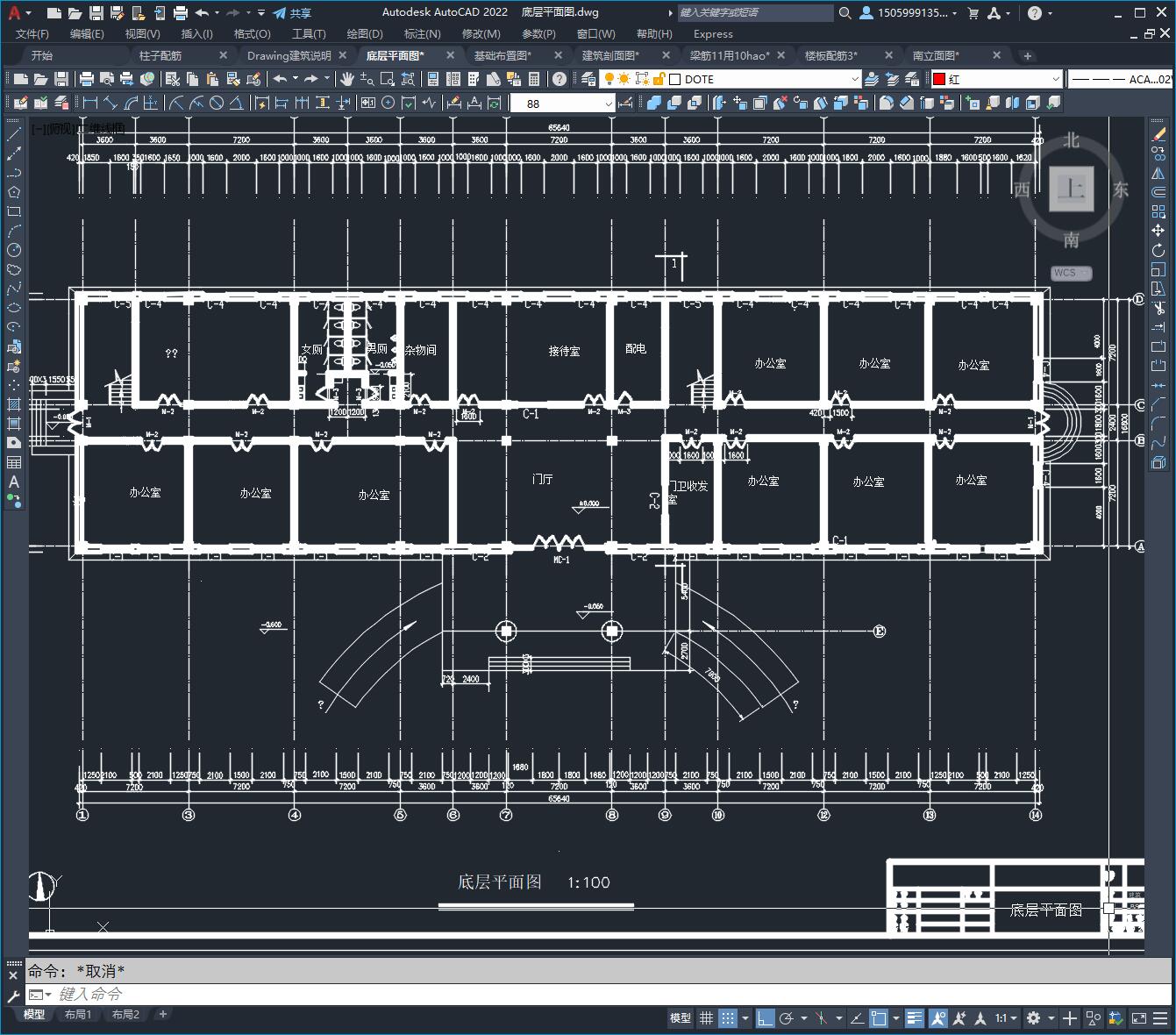Click the ViewCube top 上 face
The width and height of the screenshot is (1176, 1035).
pos(1071,189)
